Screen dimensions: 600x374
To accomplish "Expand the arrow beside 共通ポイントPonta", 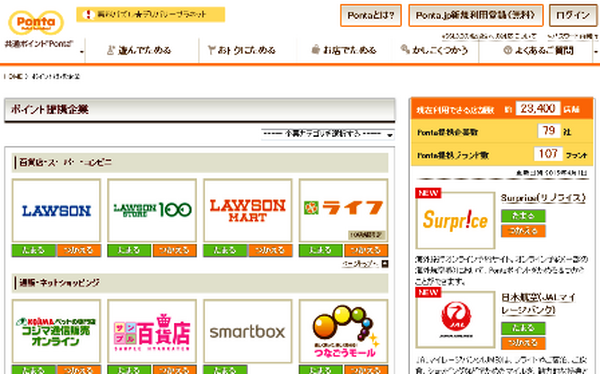I will [82, 52].
